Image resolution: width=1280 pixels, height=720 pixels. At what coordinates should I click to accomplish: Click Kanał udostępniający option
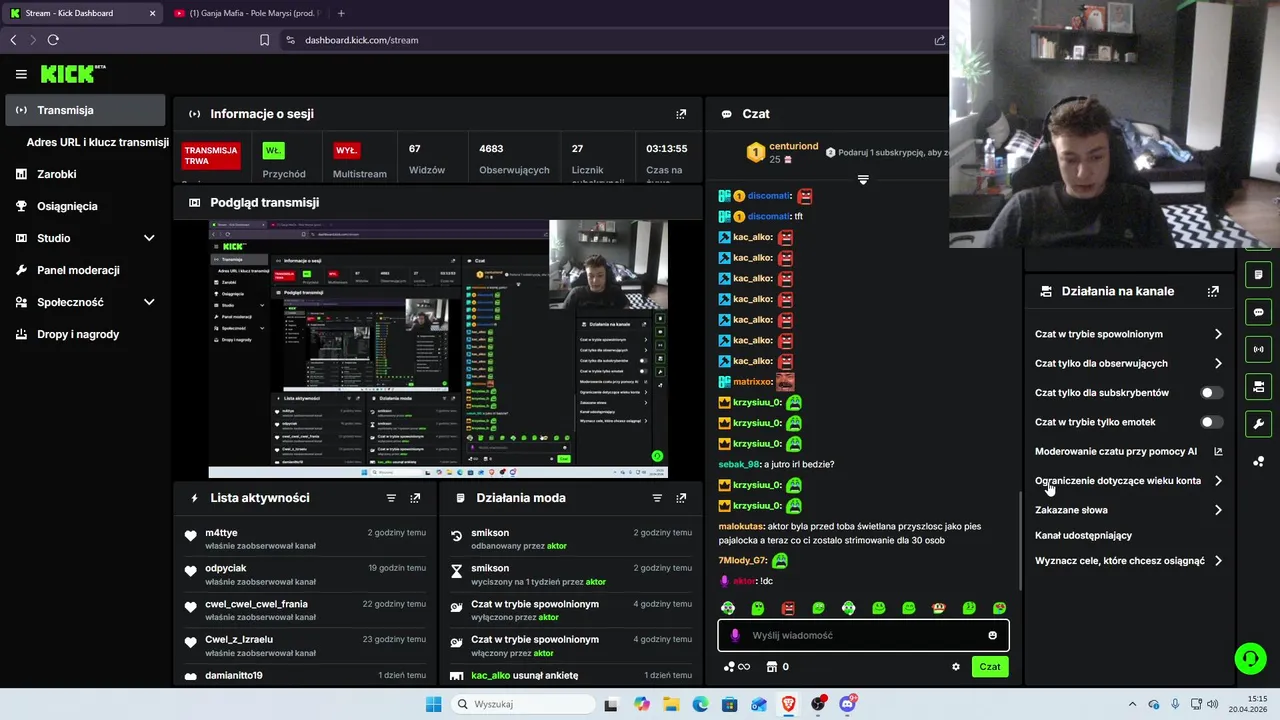coord(1083,535)
